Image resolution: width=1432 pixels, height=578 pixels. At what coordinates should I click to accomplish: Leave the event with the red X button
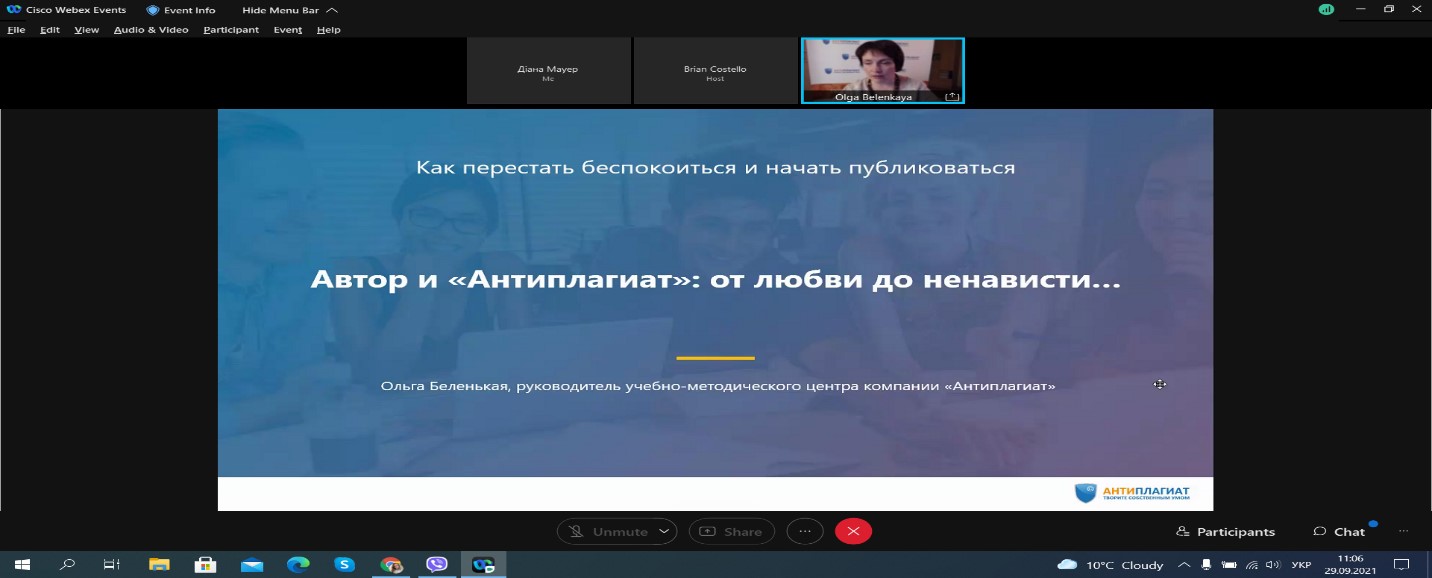853,532
